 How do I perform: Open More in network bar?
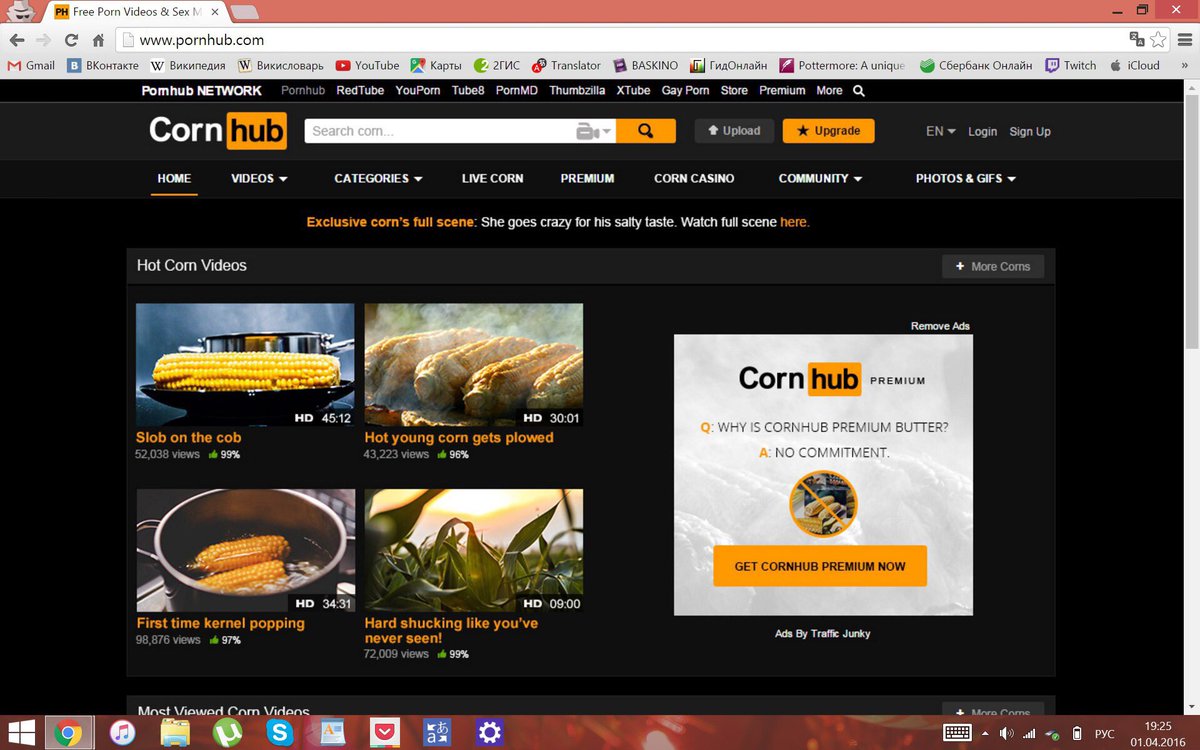point(829,90)
